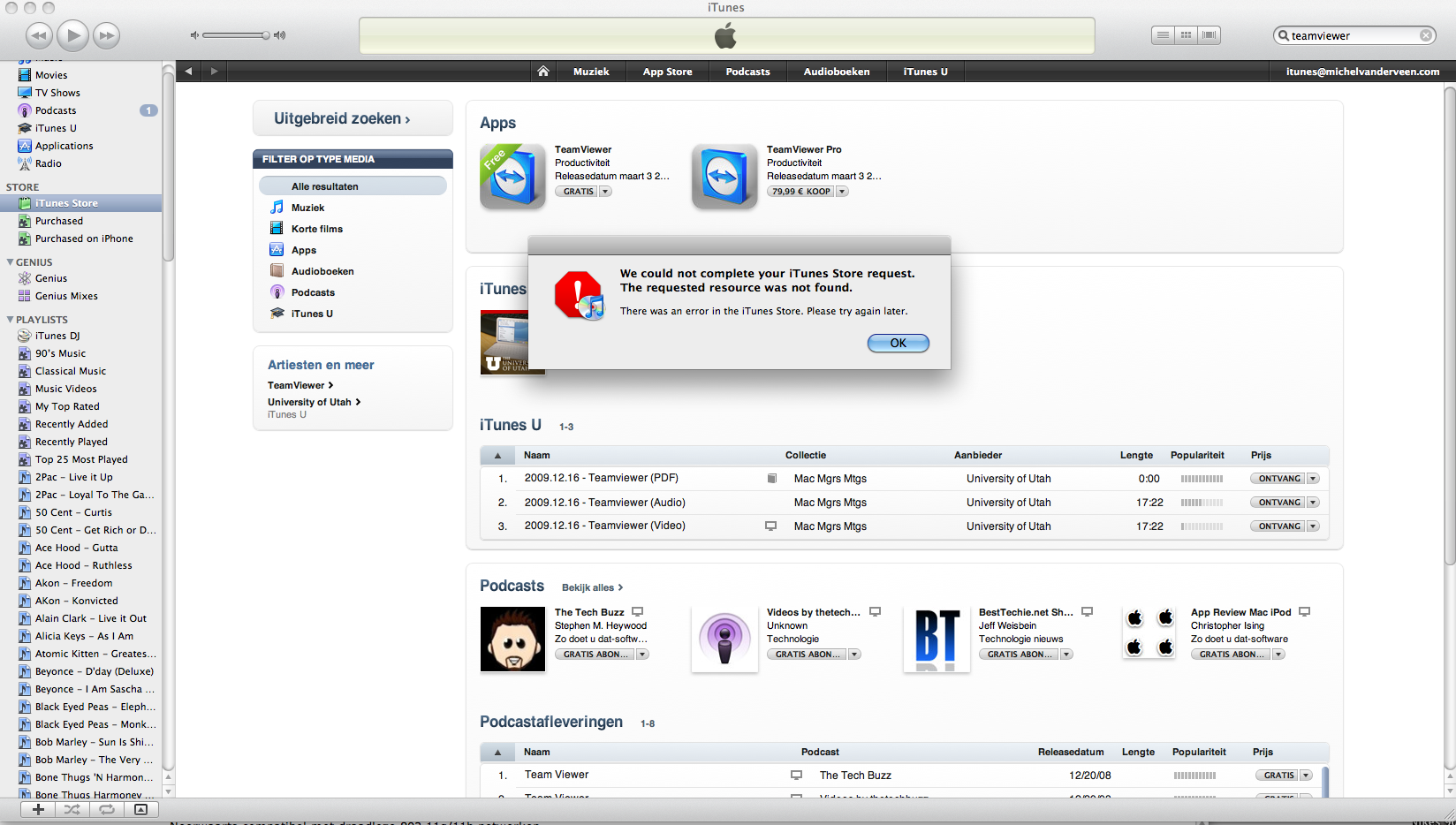
Task: Collapse the GENIUS sidebar section
Action: [x=10, y=262]
